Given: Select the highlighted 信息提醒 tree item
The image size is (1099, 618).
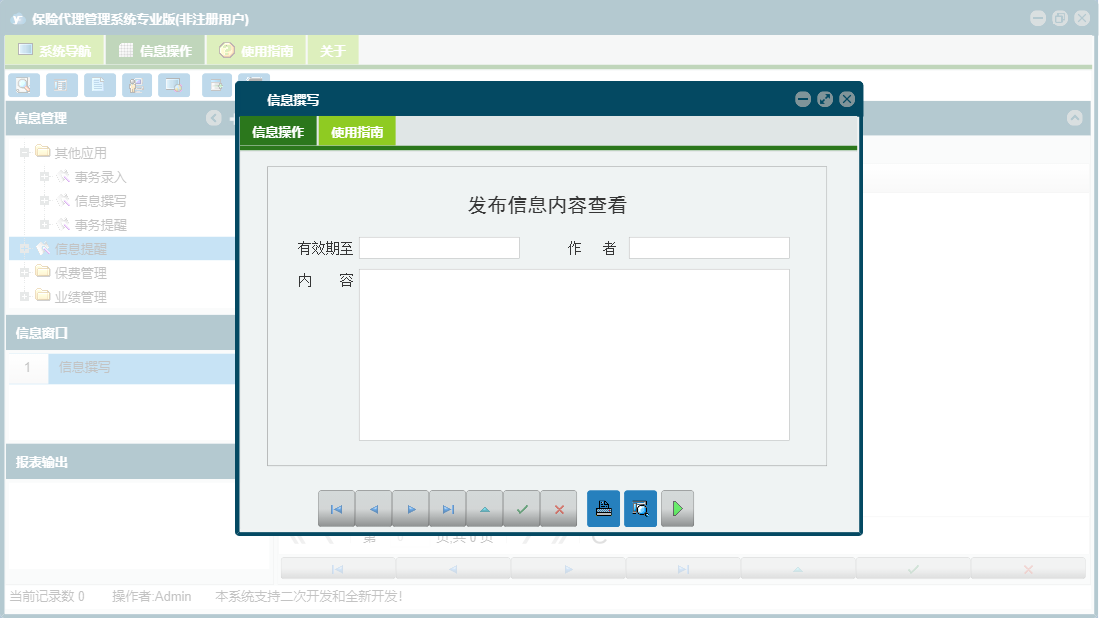Looking at the screenshot, I should tap(81, 249).
